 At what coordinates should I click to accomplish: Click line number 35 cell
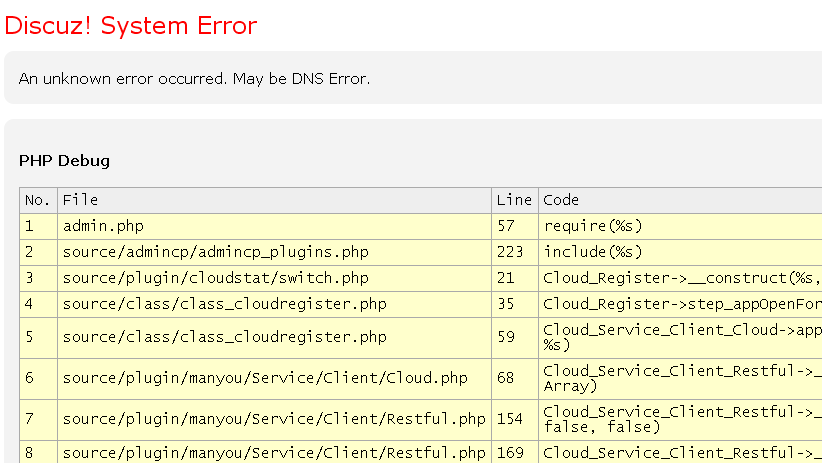pos(515,304)
